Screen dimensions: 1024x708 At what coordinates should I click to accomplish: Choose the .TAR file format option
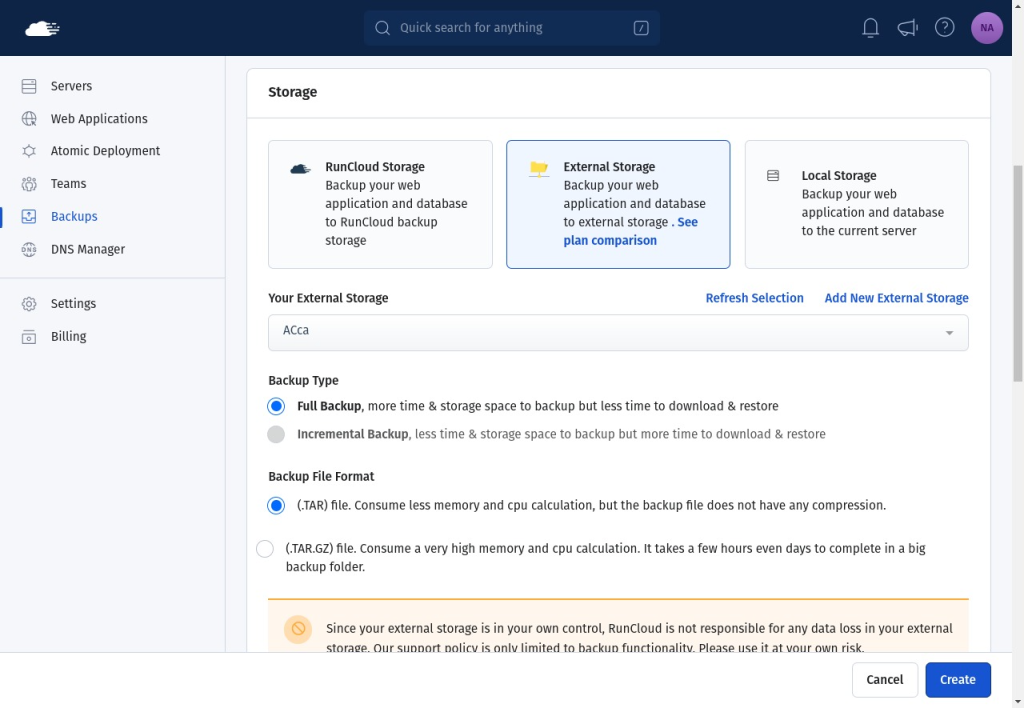276,506
